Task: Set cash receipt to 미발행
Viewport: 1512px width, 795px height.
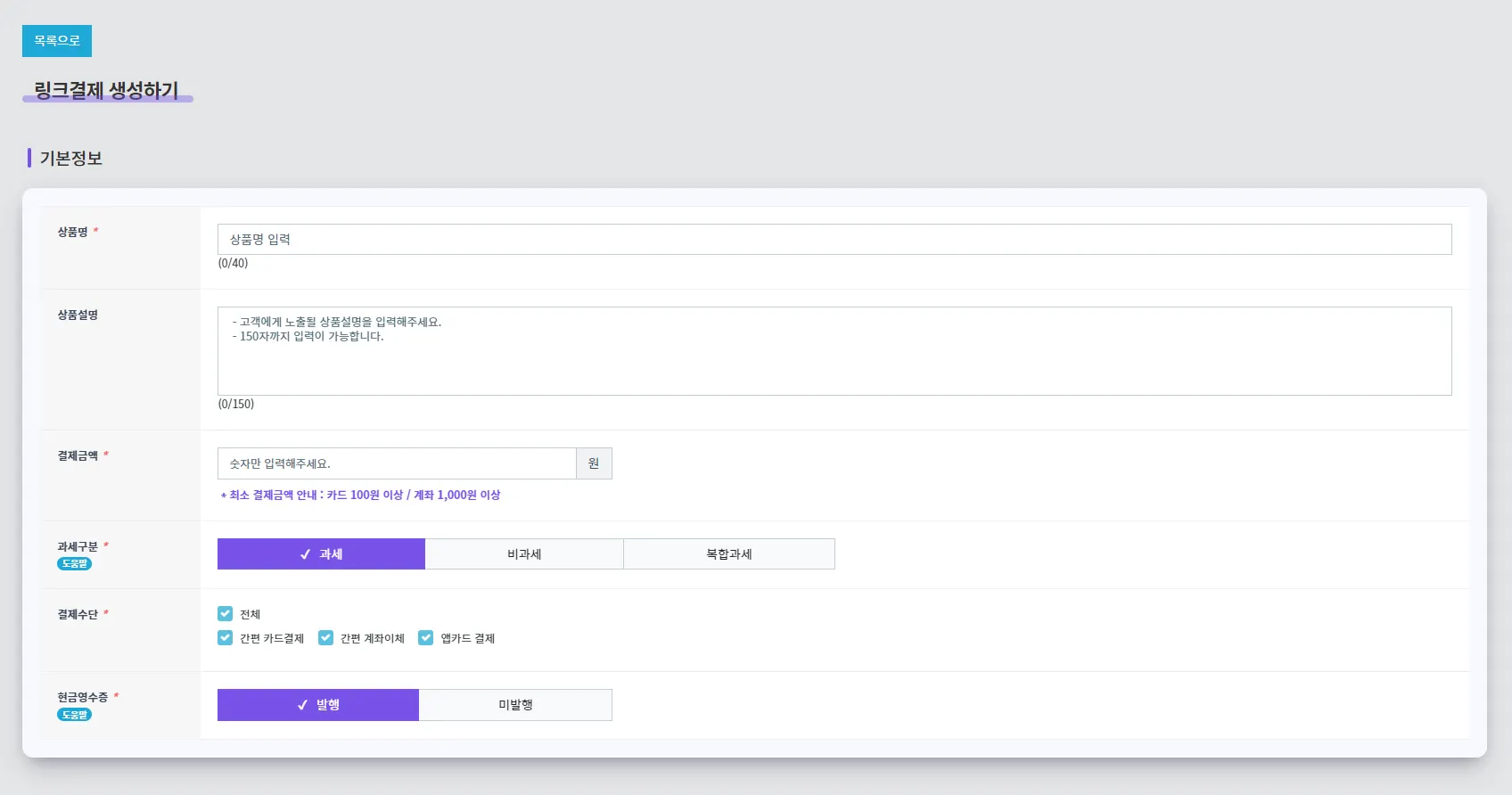Action: [x=515, y=705]
